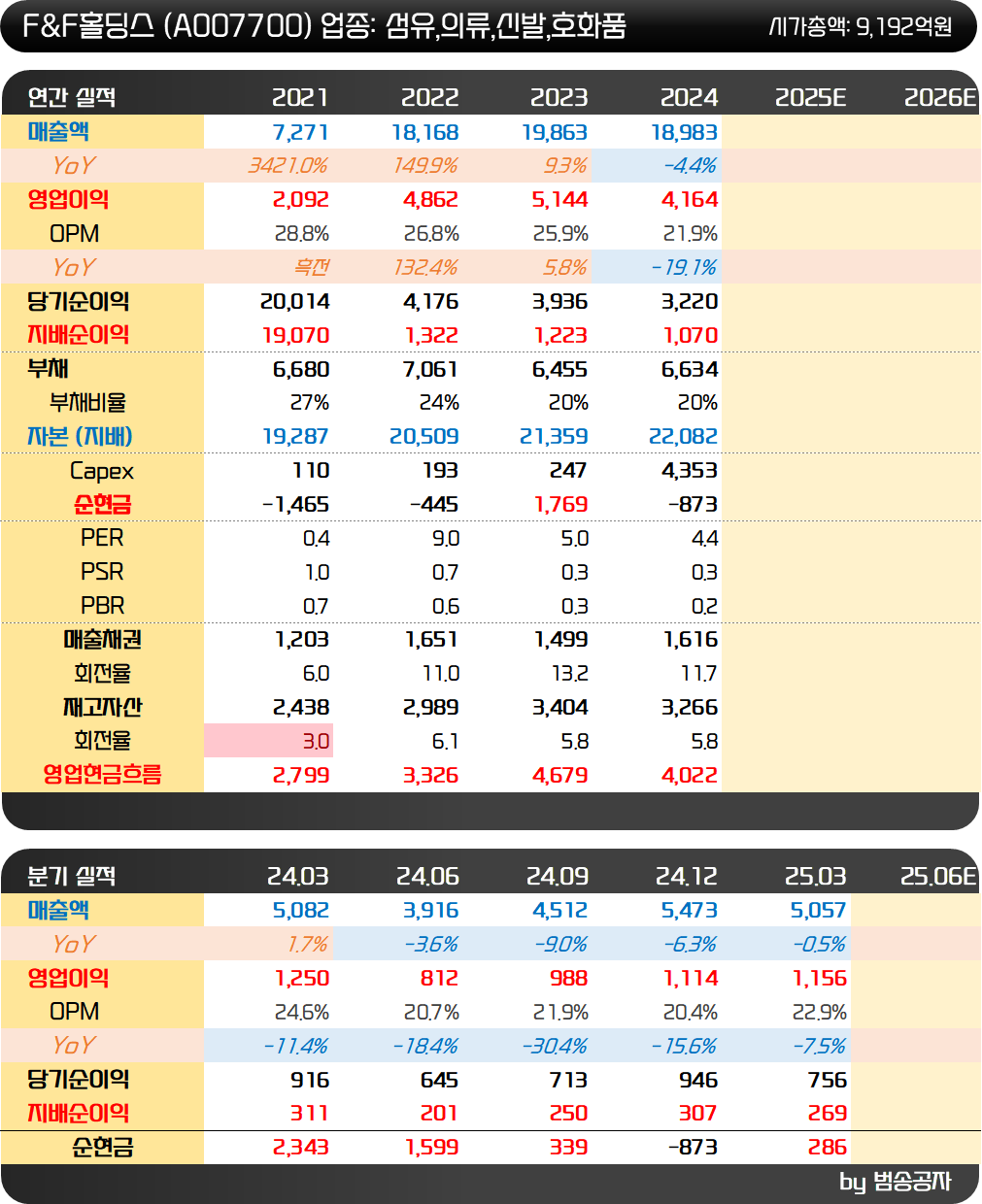Select the 2022 column header
Screen dimensions: 982x1204
click(x=429, y=97)
